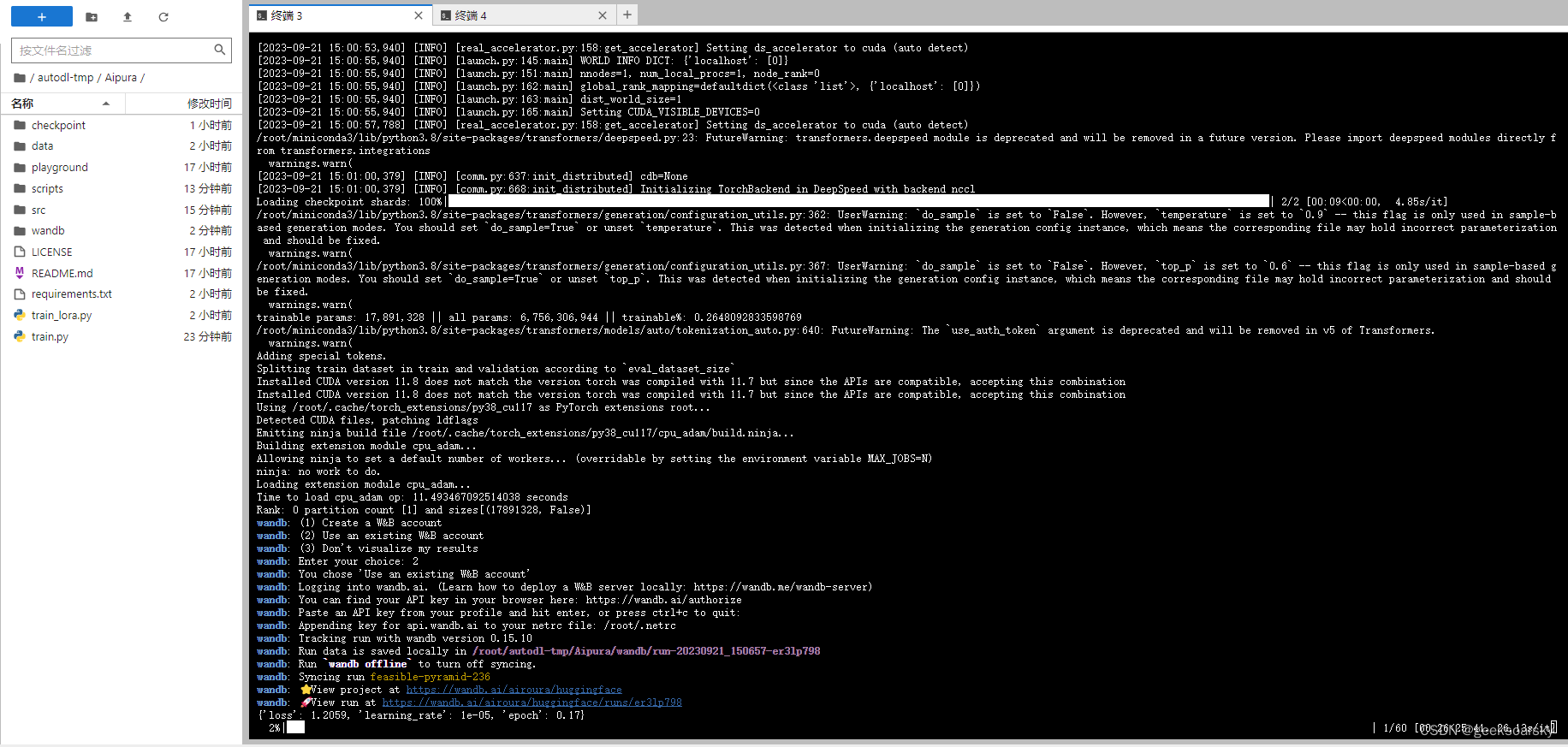Click the blue new launcher plus button
1568x747 pixels.
42,16
